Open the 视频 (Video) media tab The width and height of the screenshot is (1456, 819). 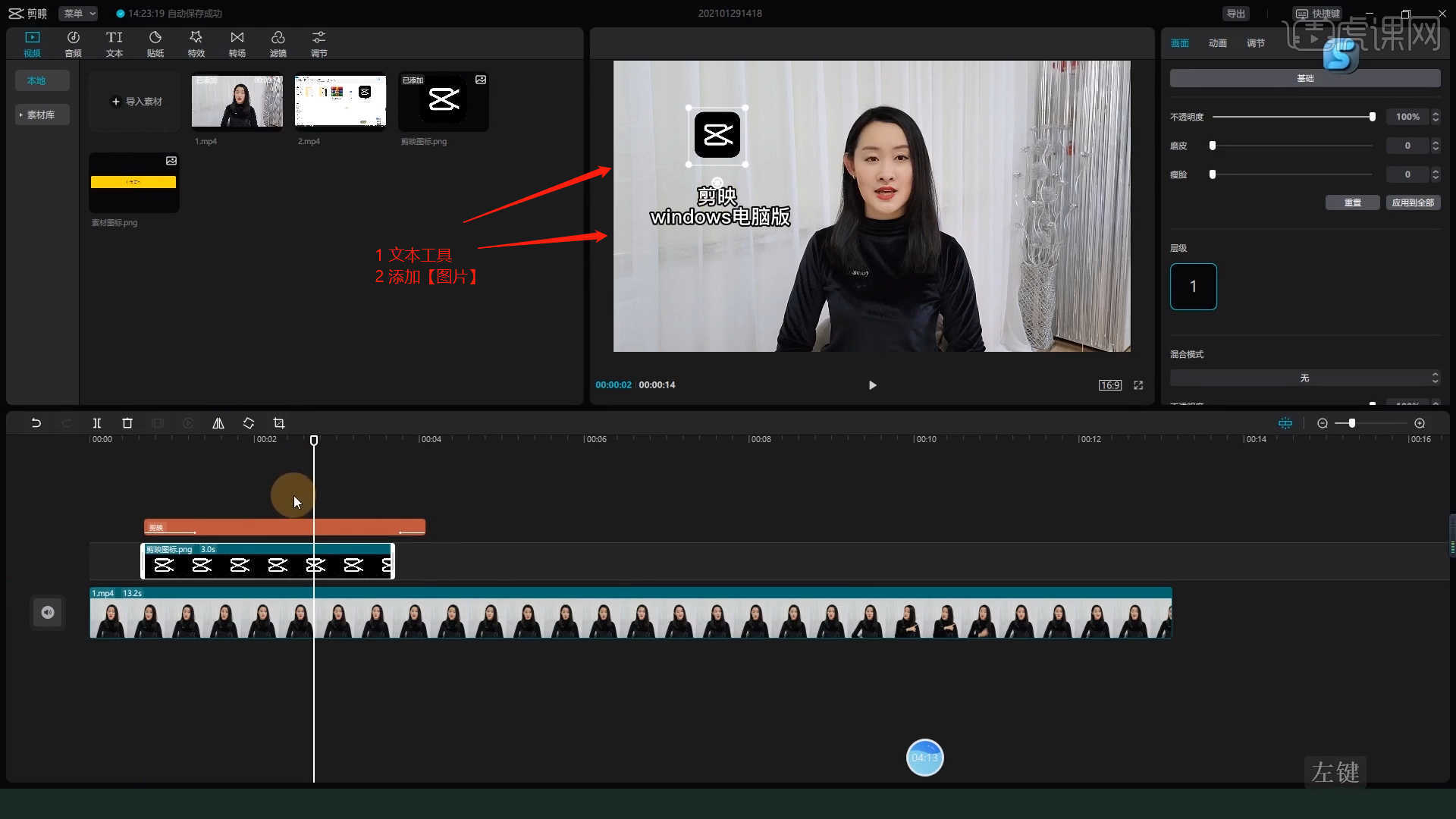click(32, 44)
